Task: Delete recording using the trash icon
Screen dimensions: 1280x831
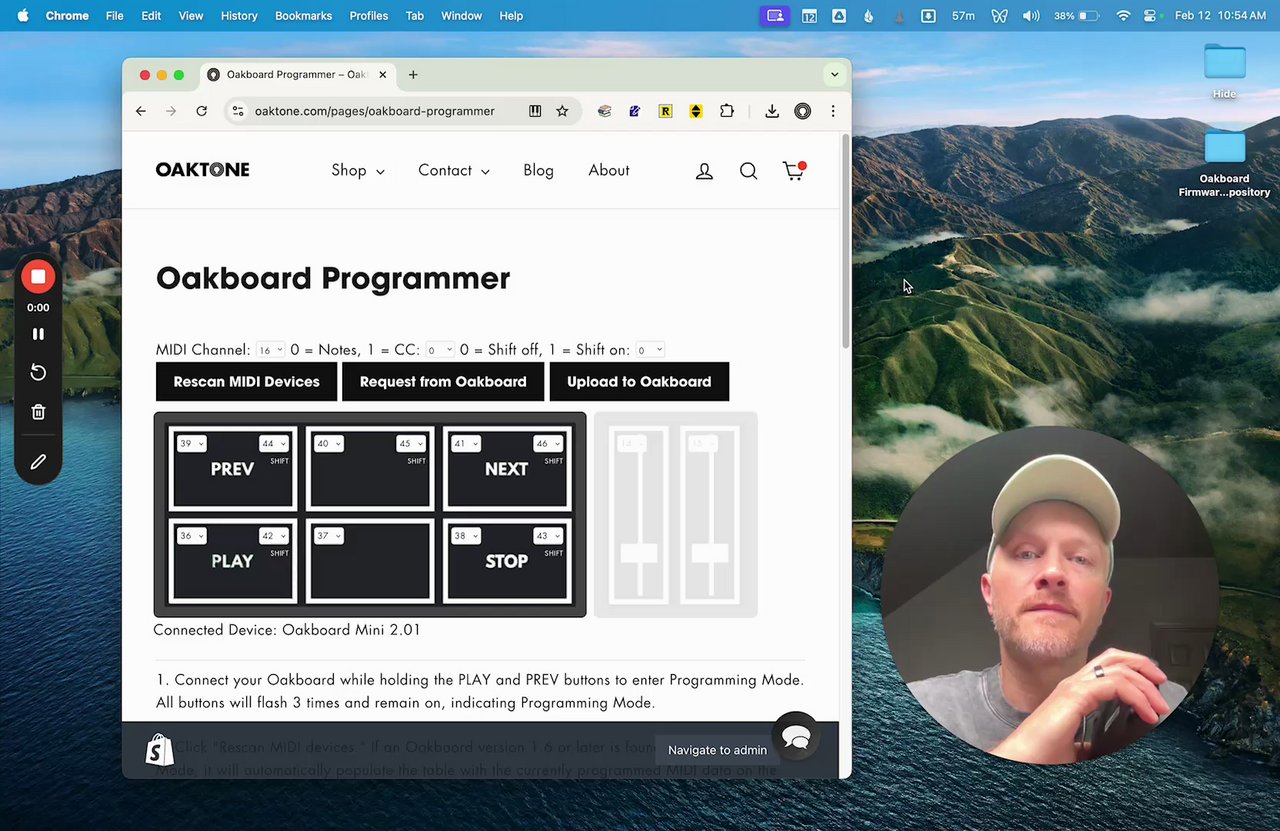Action: (x=38, y=412)
